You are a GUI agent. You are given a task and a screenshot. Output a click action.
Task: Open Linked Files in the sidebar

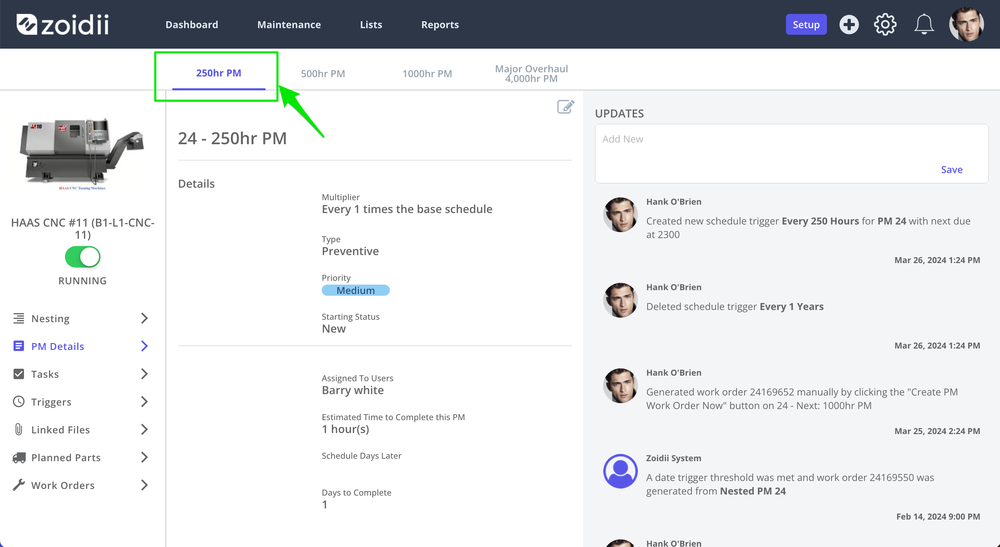click(x=61, y=430)
